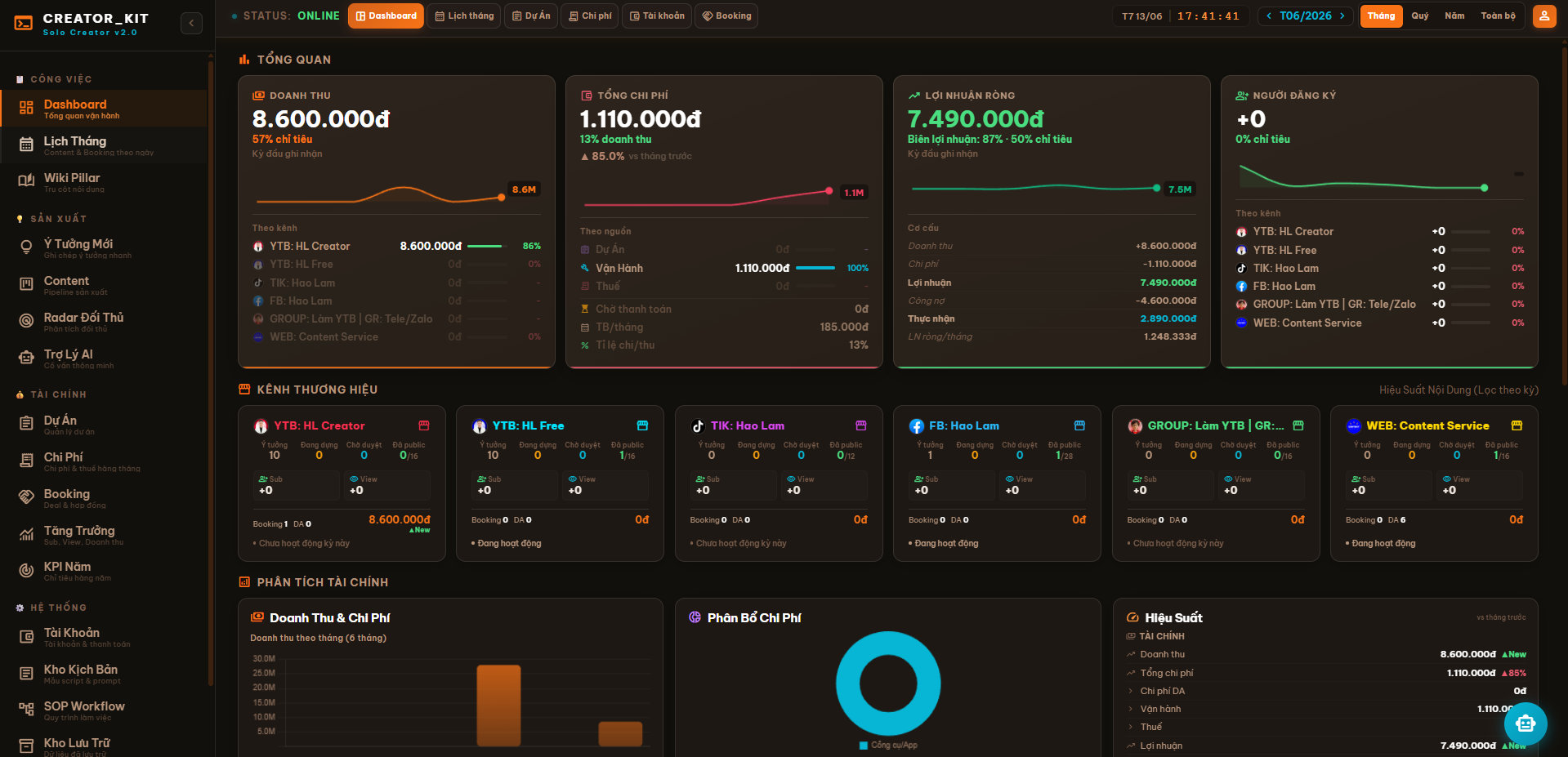Click calendar icon on GROUP: Làm YTB card
This screenshot has width=1568, height=757.
pos(1298,425)
